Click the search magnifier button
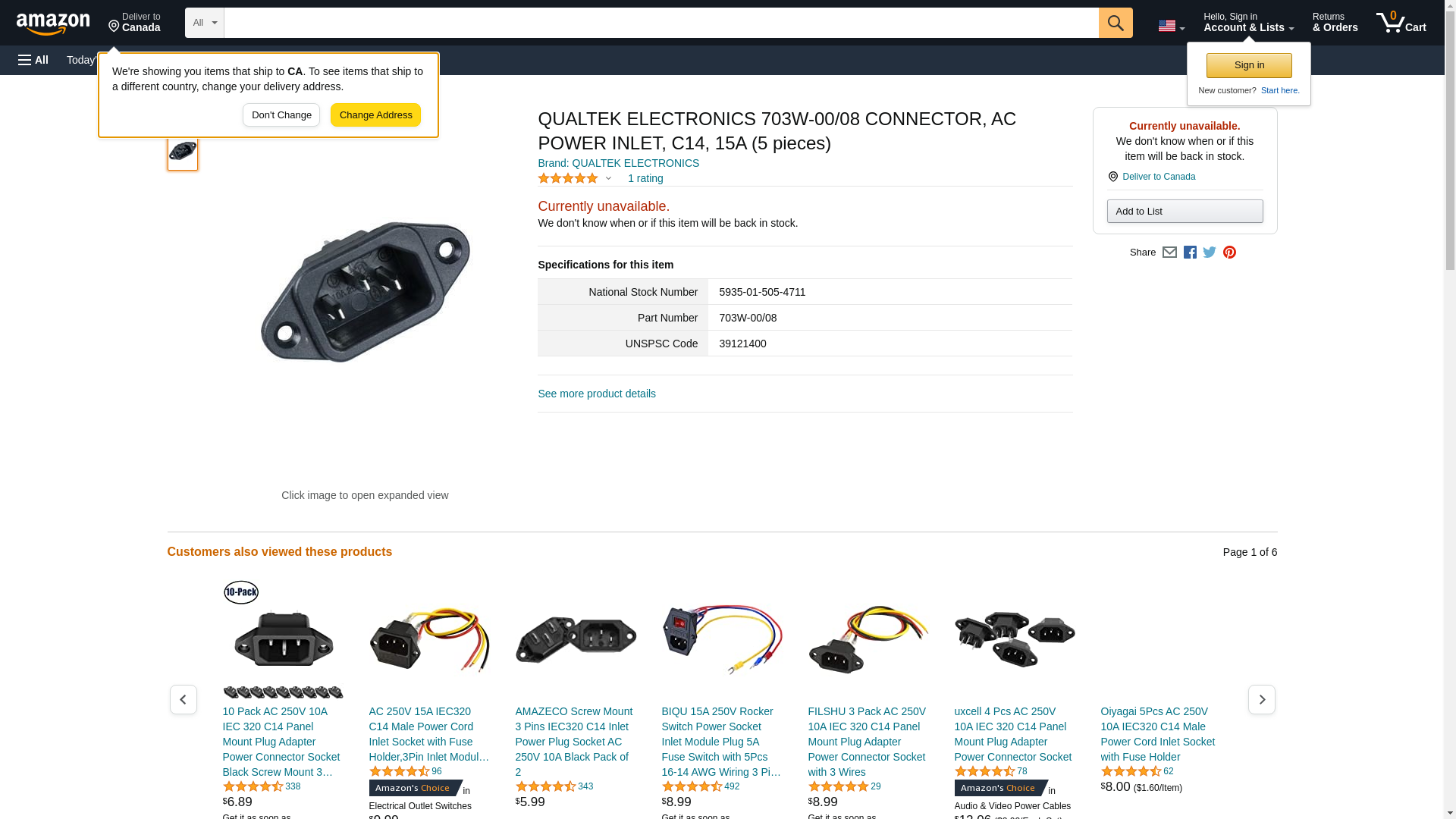 click(x=1115, y=23)
